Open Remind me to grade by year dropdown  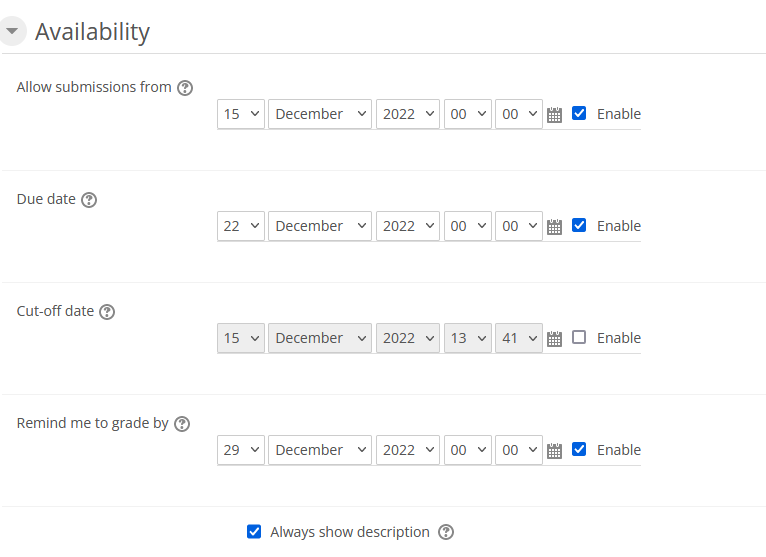[408, 450]
